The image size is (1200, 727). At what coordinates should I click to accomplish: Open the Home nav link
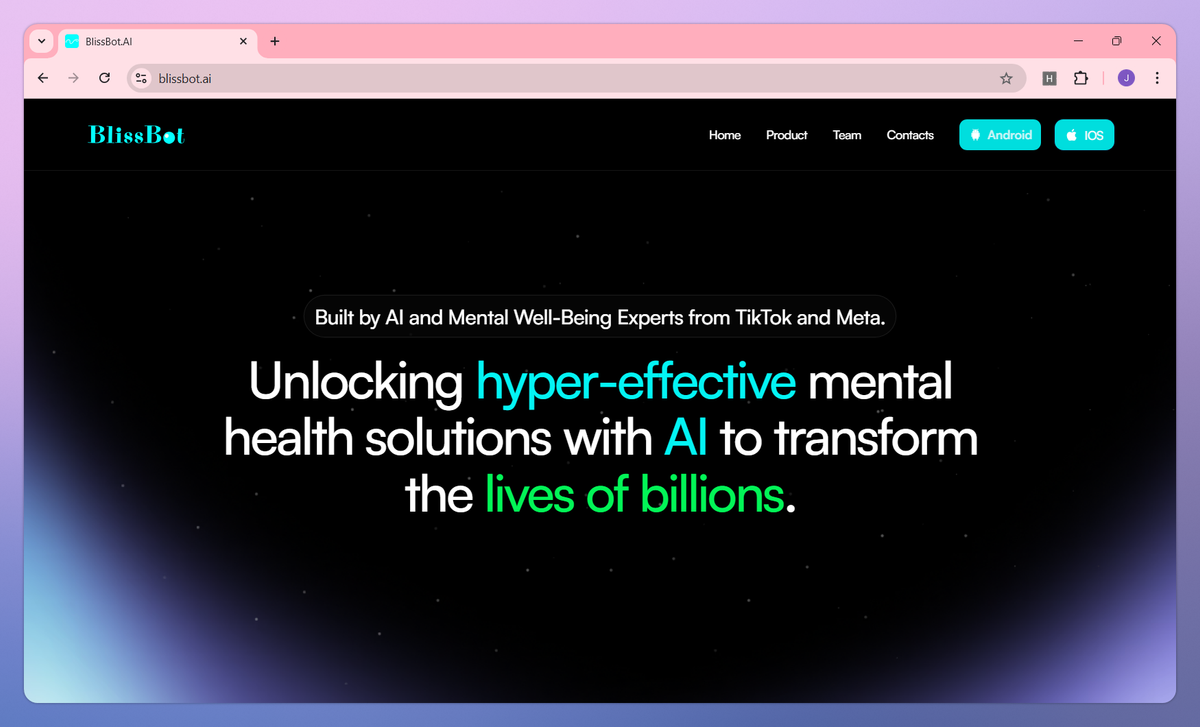point(725,135)
